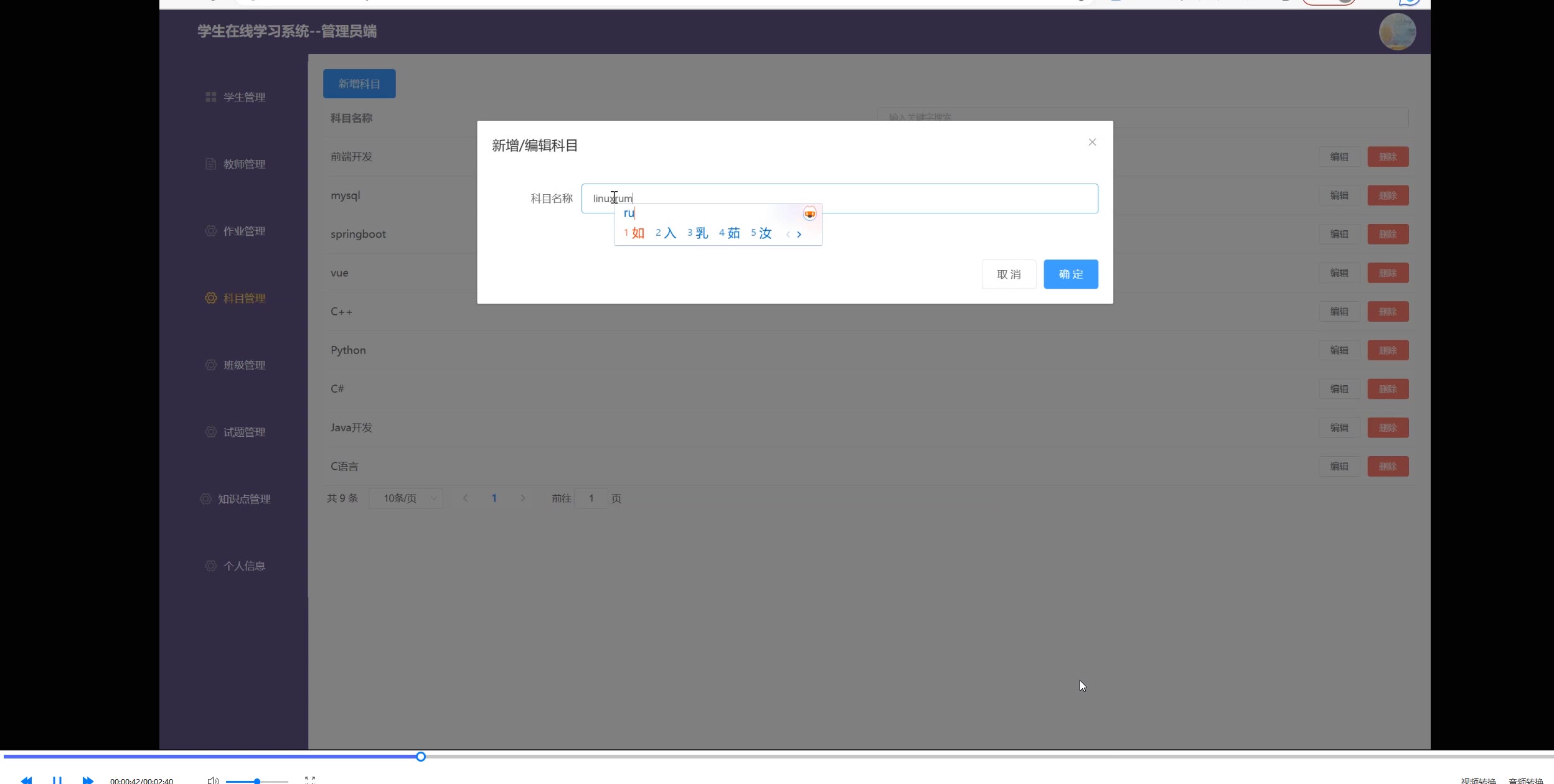This screenshot has width=1554, height=784.
Task: Click the admin avatar at top right
Action: coord(1397,32)
